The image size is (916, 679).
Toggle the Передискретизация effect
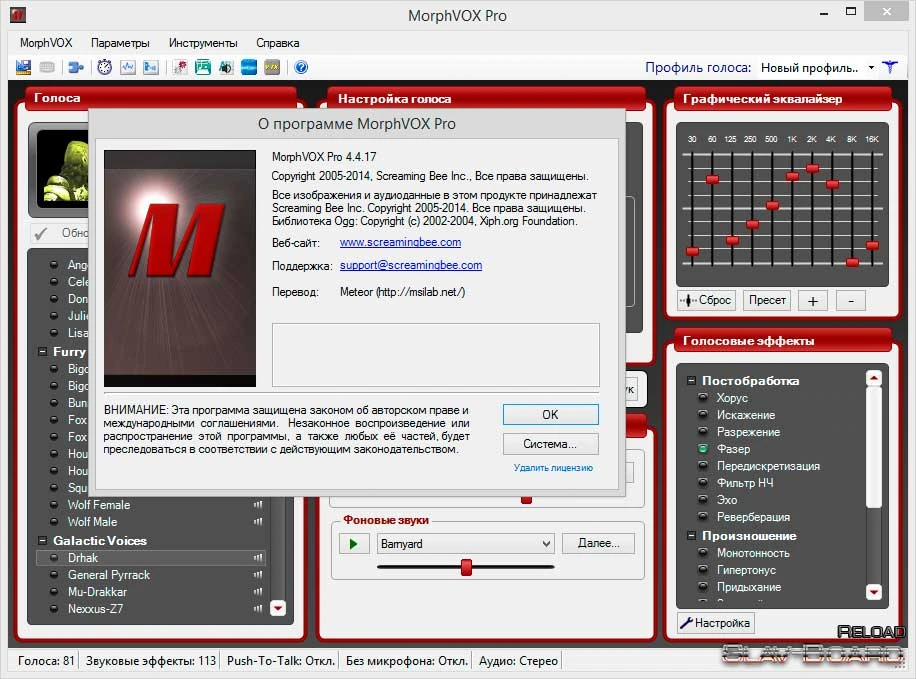[x=703, y=466]
